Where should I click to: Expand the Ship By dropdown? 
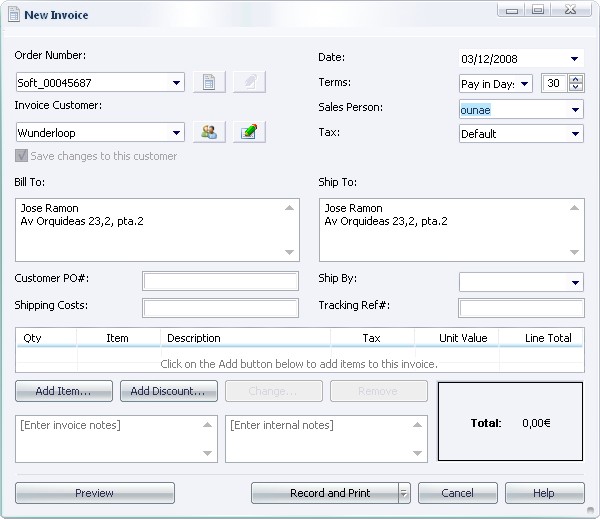pos(575,282)
